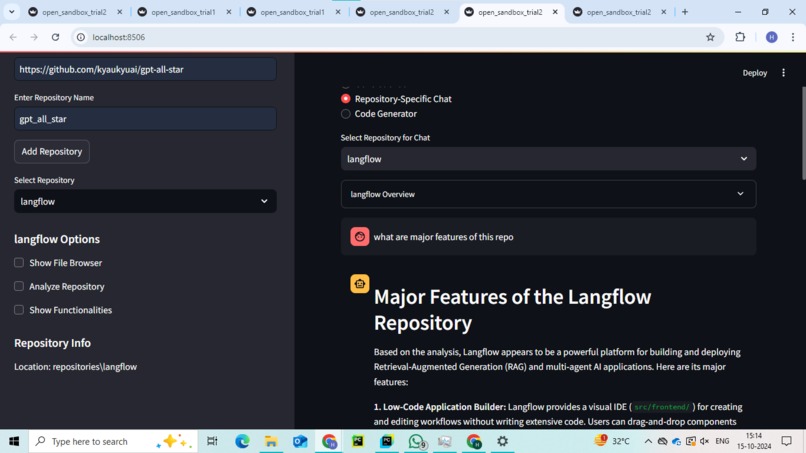Open the tab search chevron in Chrome
The height and width of the screenshot is (453, 806).
(11, 12)
